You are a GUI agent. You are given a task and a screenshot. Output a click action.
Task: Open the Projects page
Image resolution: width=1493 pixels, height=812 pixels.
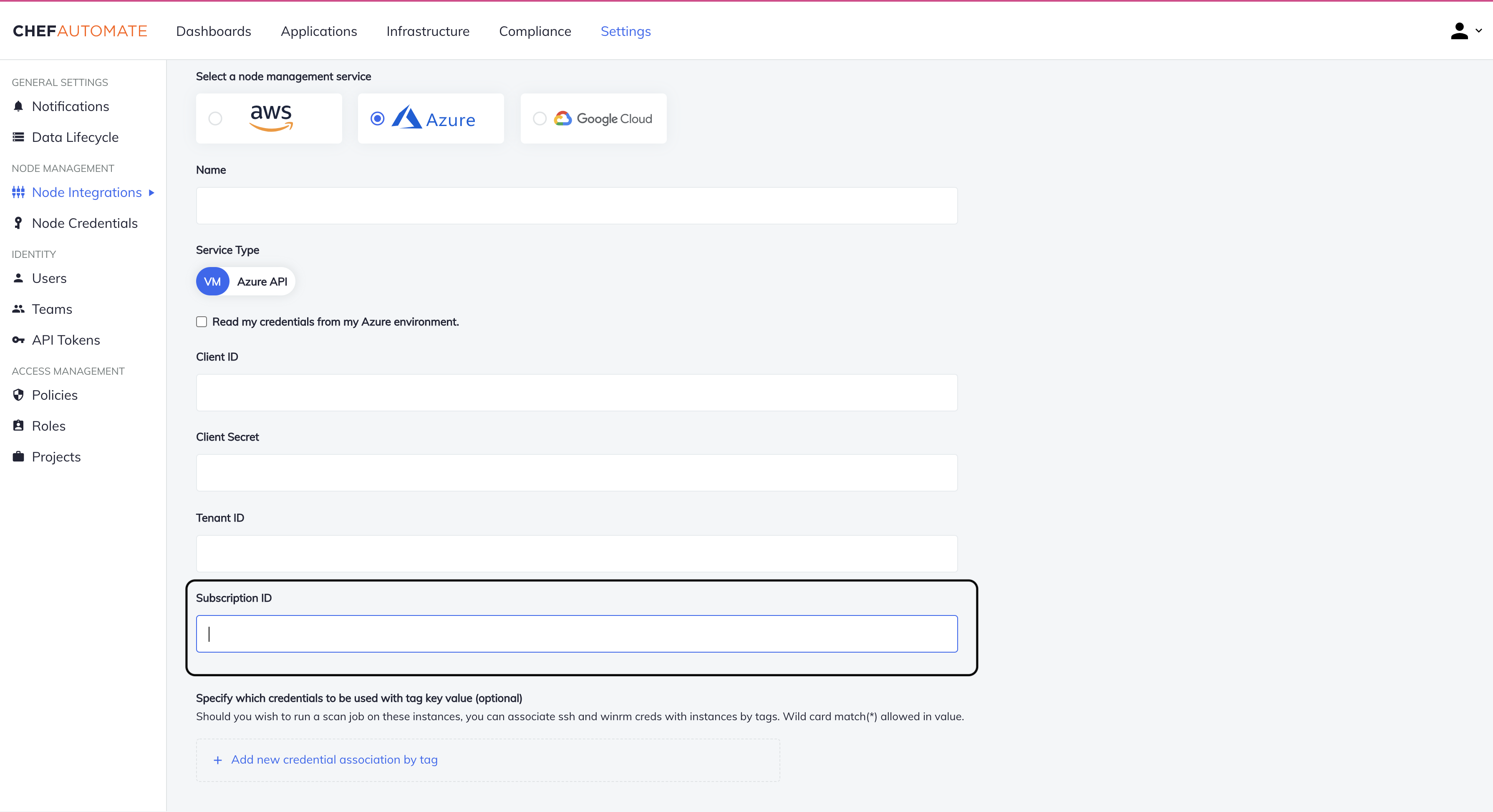pos(56,457)
